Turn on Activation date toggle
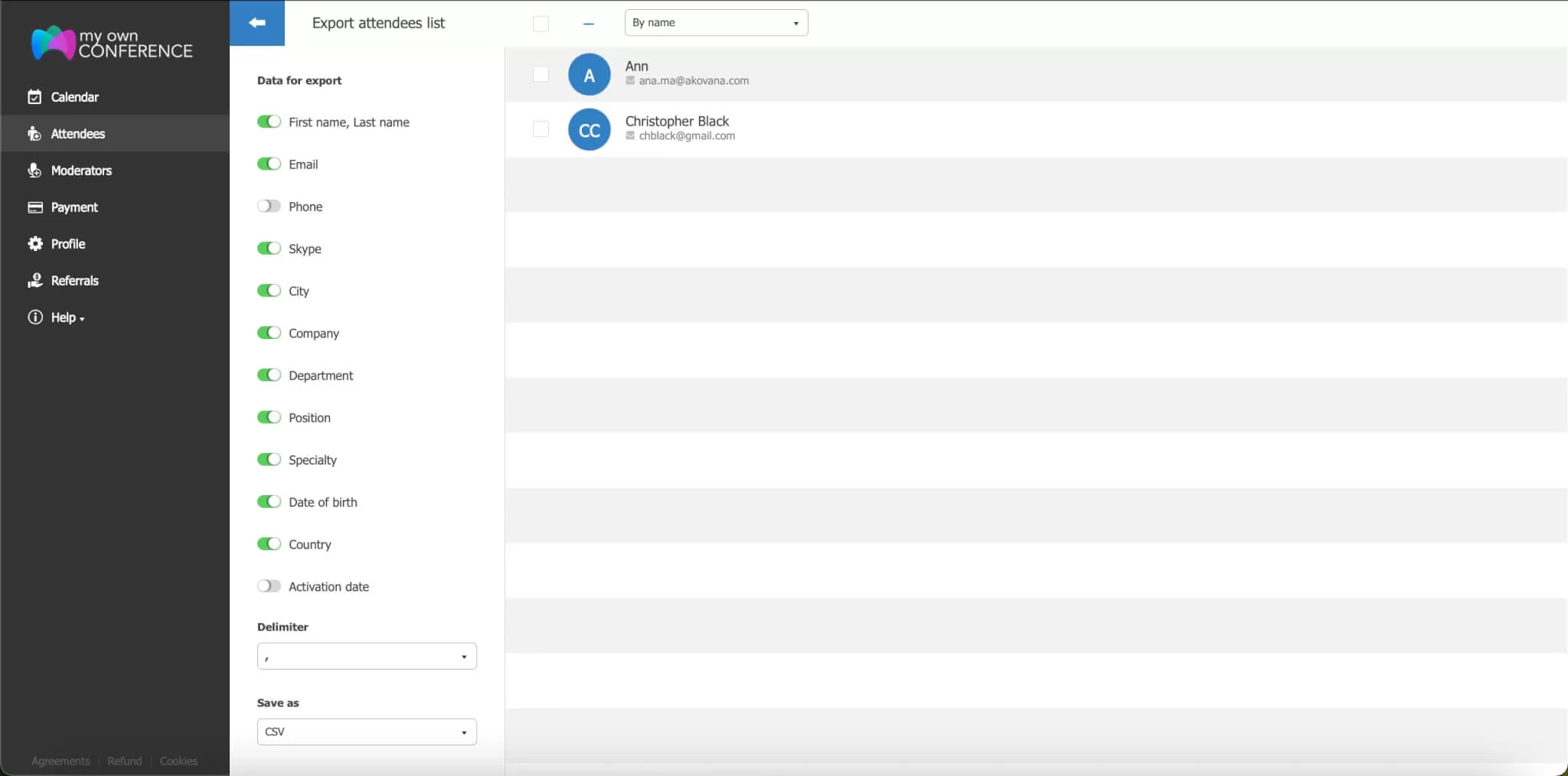The height and width of the screenshot is (776, 1568). click(269, 586)
